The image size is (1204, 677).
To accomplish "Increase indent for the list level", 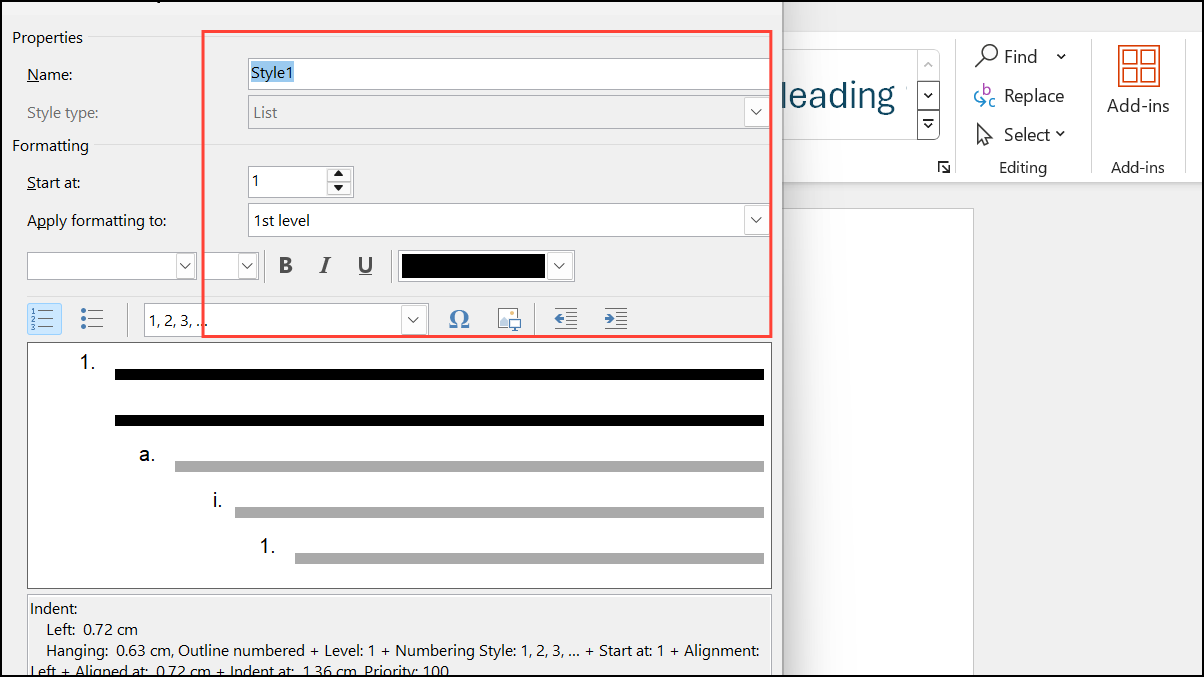I will [x=615, y=318].
